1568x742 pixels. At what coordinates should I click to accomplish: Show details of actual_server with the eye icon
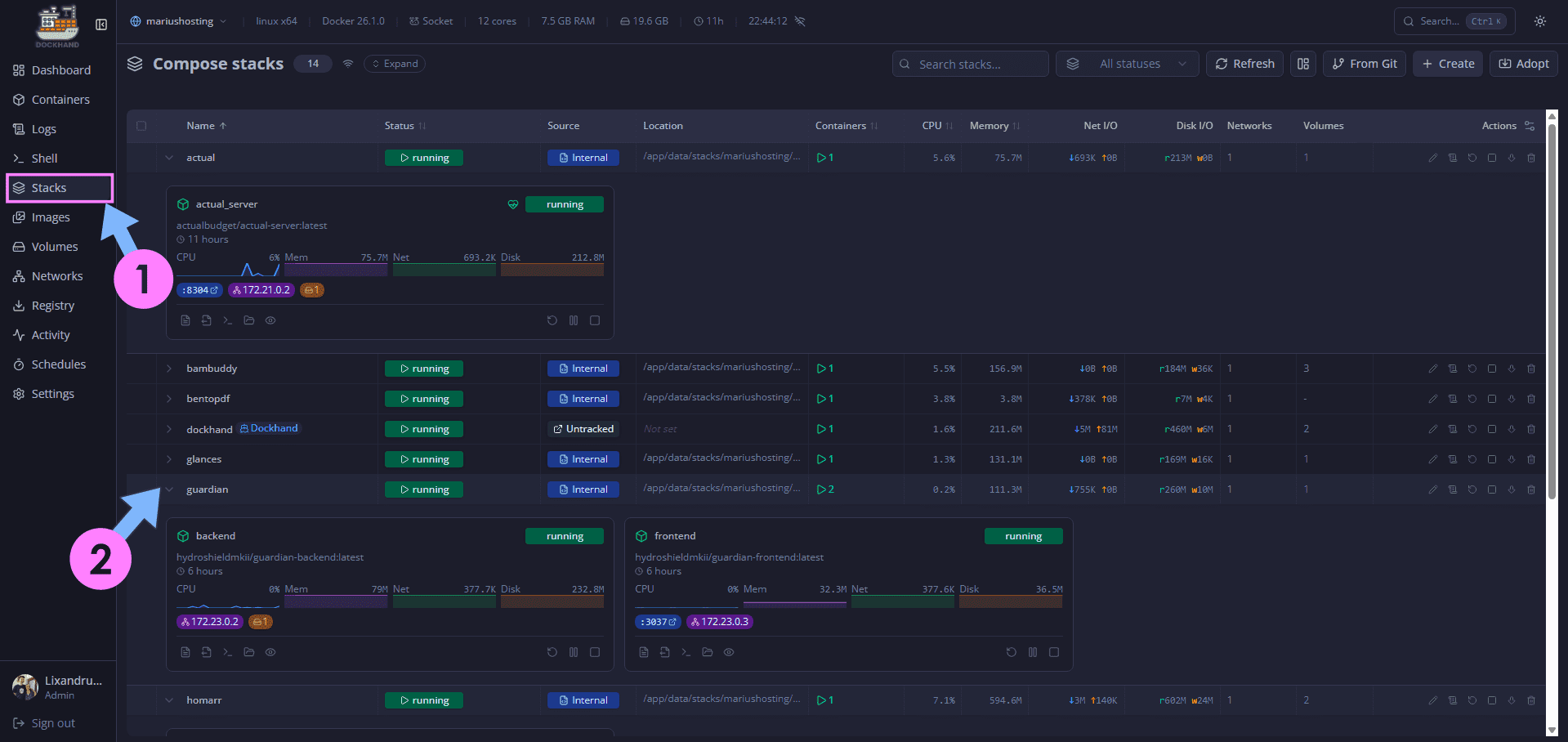270,320
